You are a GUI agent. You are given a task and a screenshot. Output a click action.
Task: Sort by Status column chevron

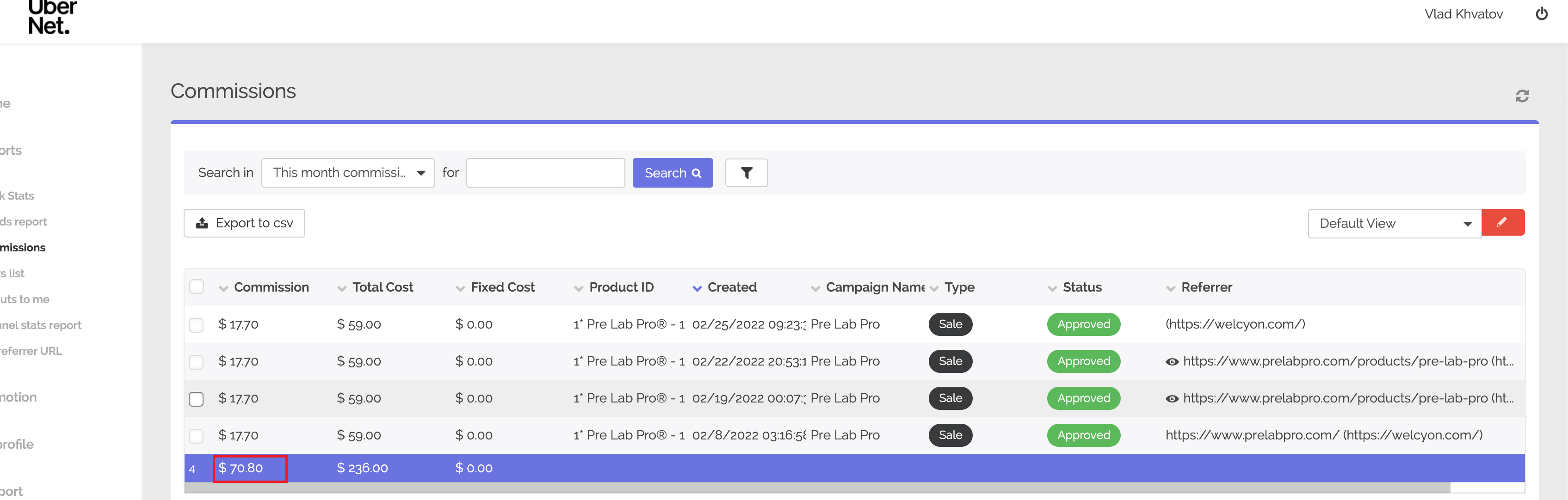[x=1052, y=288]
